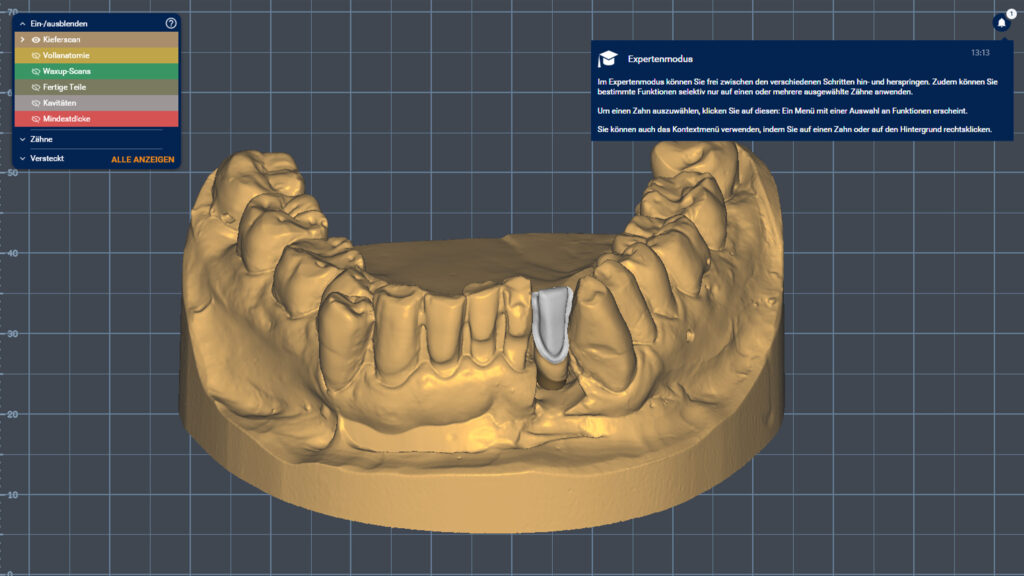Viewport: 1024px width, 576px height.
Task: Toggle visibility of Fertige Teile
Action: [x=36, y=87]
